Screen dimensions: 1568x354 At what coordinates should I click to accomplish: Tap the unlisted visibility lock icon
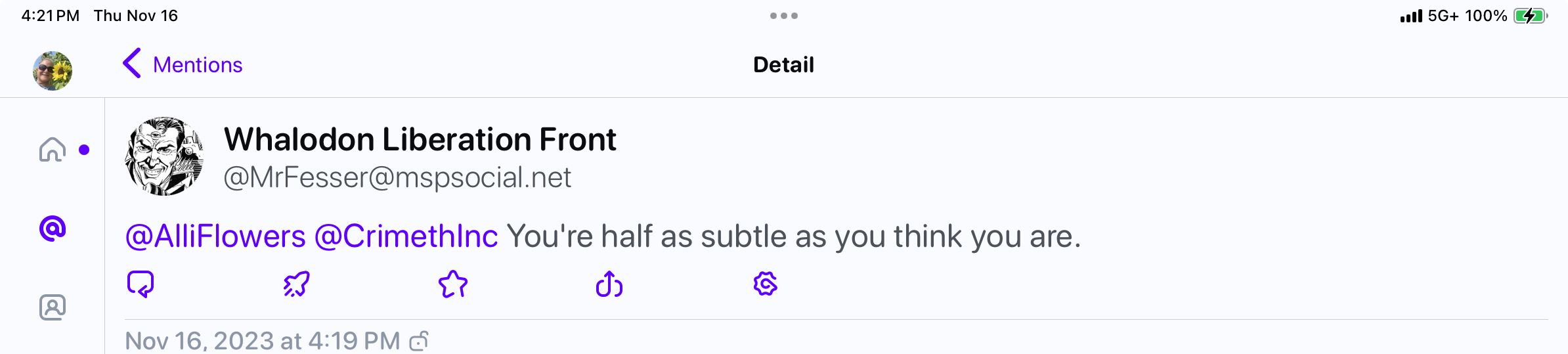[x=419, y=341]
